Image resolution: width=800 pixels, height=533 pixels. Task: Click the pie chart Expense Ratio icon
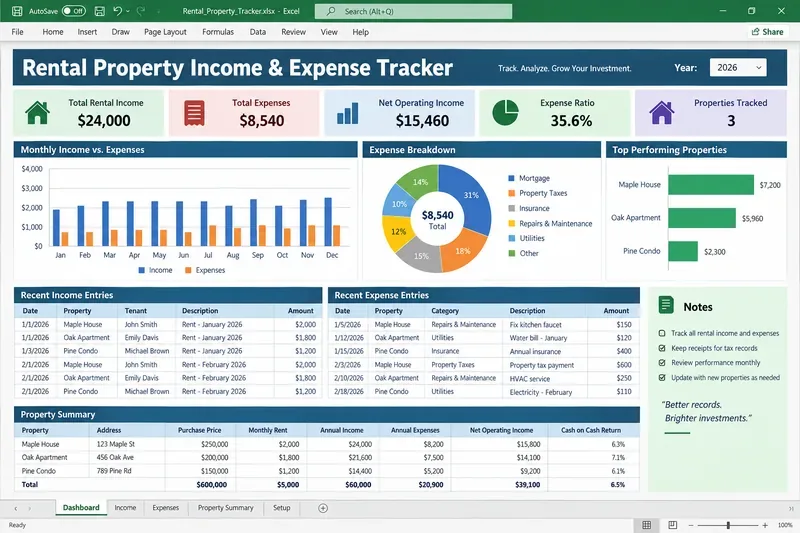tap(505, 113)
